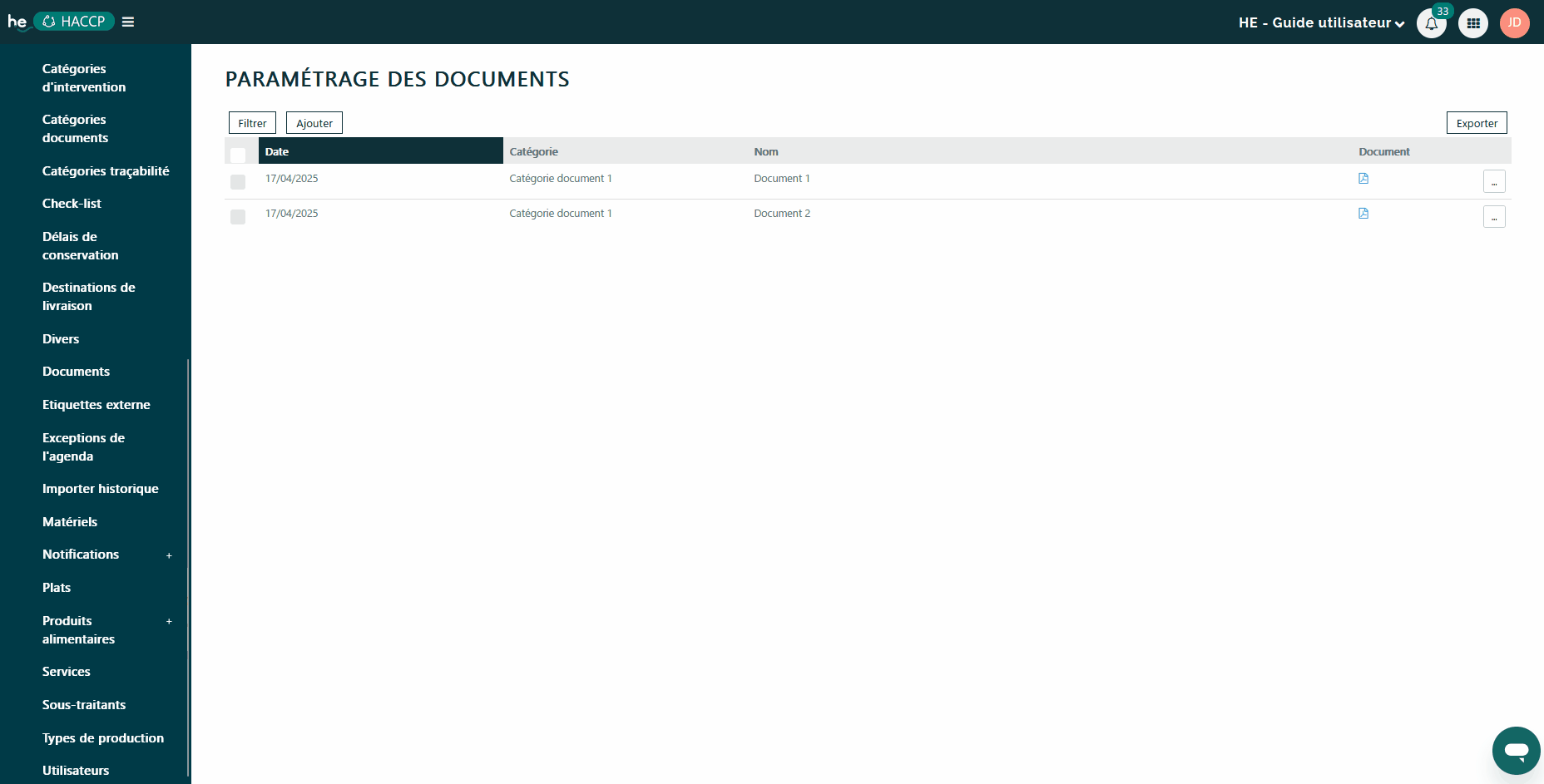Open the apps grid icon
This screenshot has height=784, width=1544.
point(1473,23)
